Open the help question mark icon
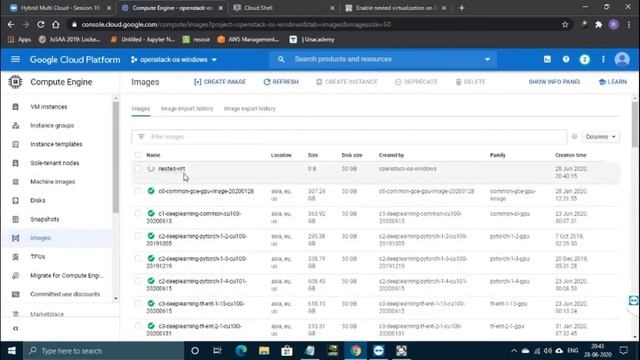 [566, 60]
